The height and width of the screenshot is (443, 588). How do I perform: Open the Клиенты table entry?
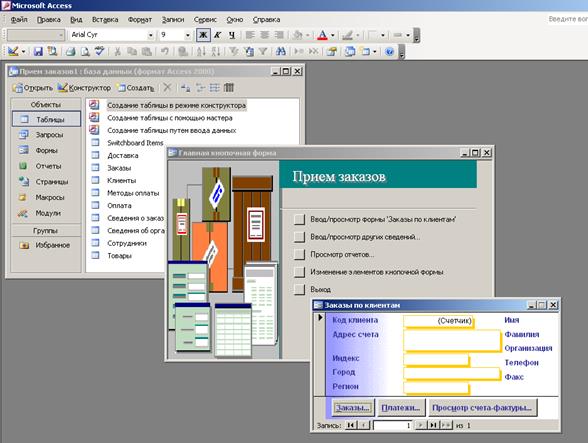[x=121, y=180]
